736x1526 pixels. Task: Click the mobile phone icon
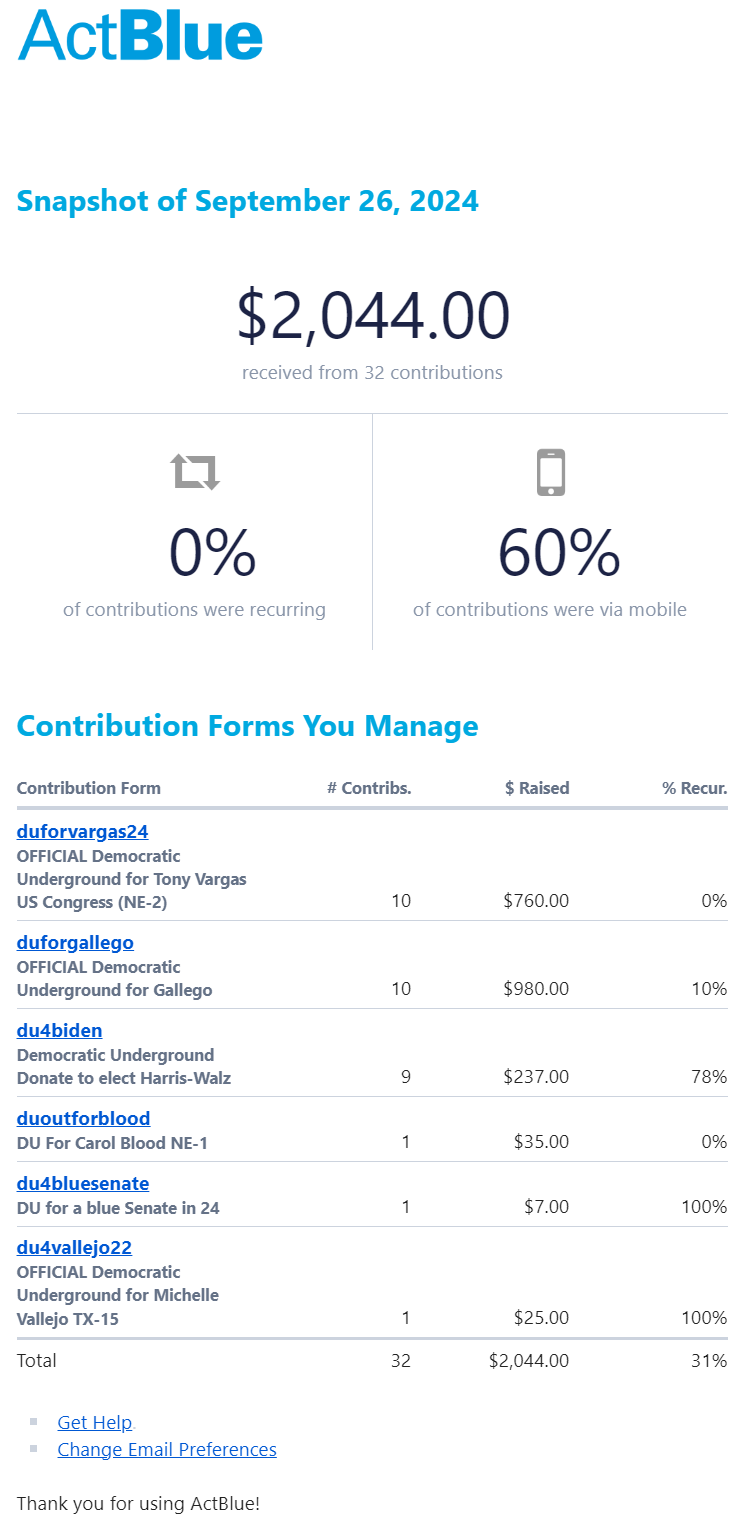click(551, 472)
